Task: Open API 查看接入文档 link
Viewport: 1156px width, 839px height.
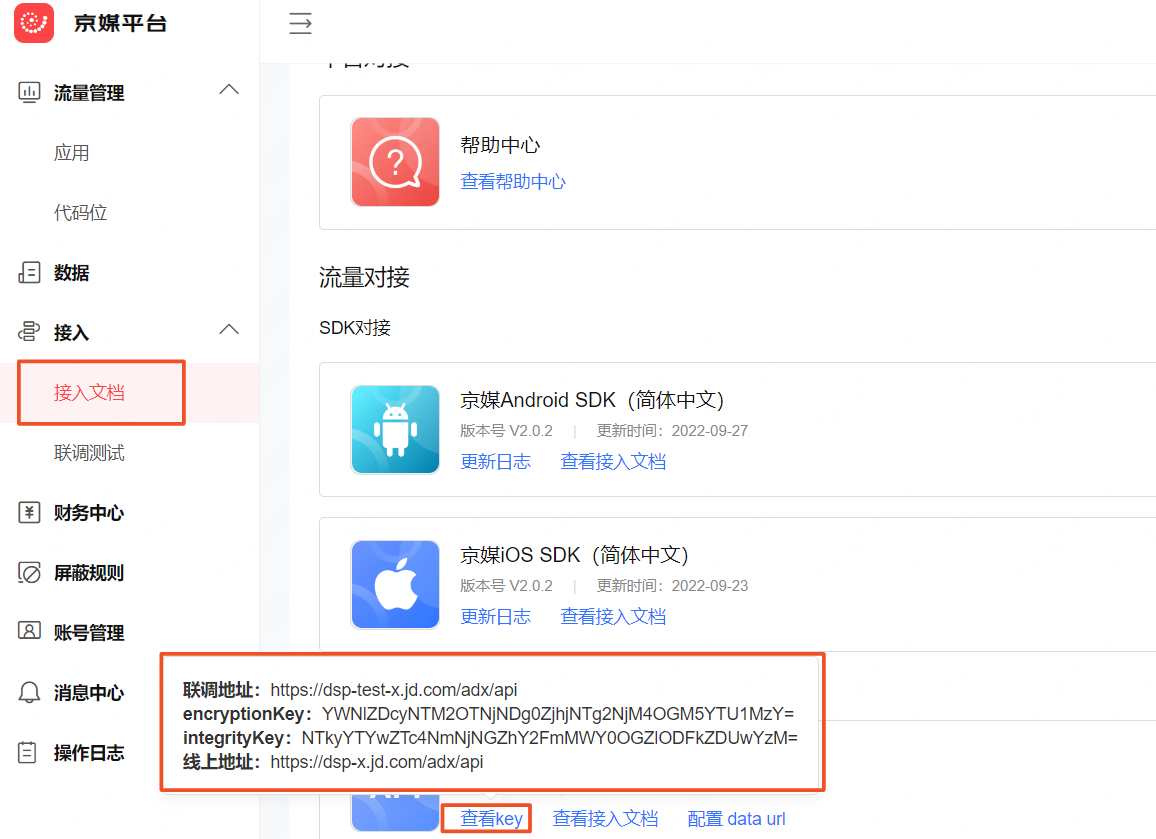Action: pyautogui.click(x=605, y=818)
